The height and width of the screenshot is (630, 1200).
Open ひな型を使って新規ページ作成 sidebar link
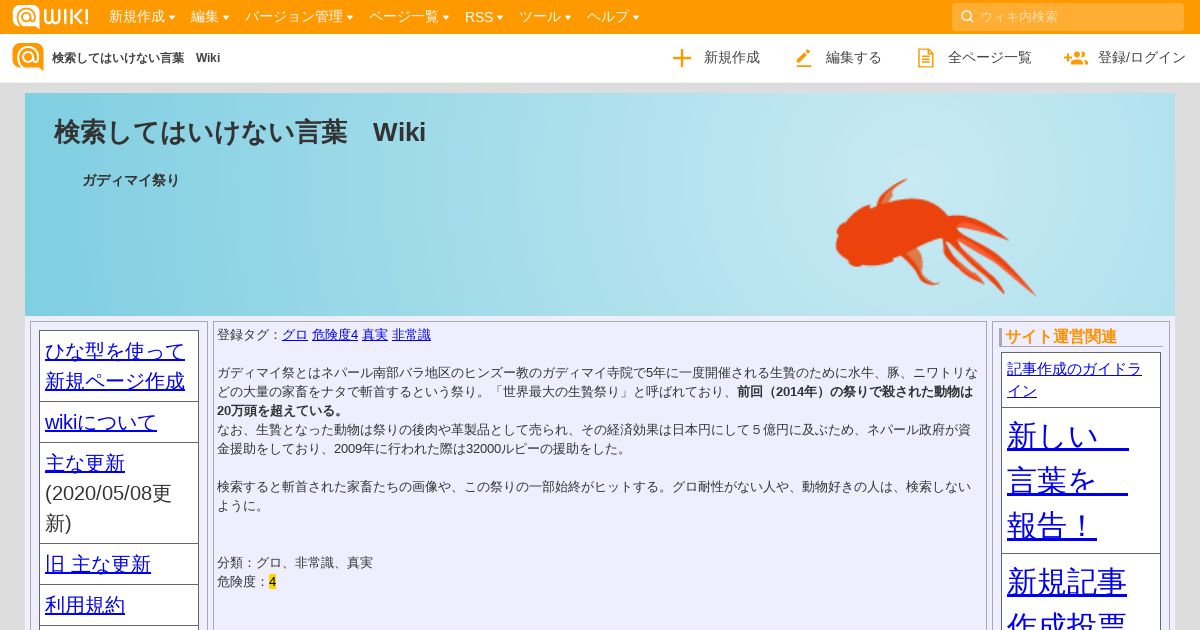click(115, 366)
